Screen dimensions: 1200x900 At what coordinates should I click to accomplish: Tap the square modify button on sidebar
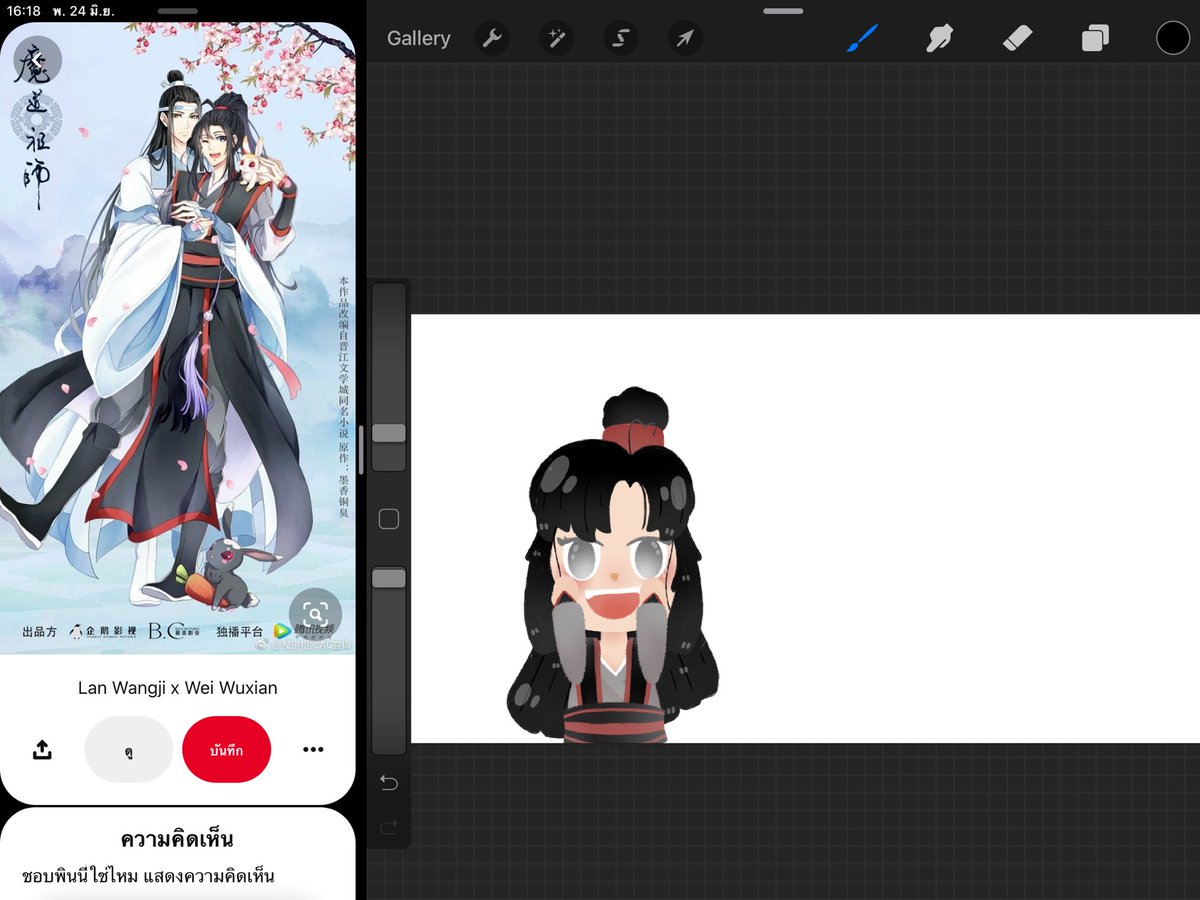point(389,519)
